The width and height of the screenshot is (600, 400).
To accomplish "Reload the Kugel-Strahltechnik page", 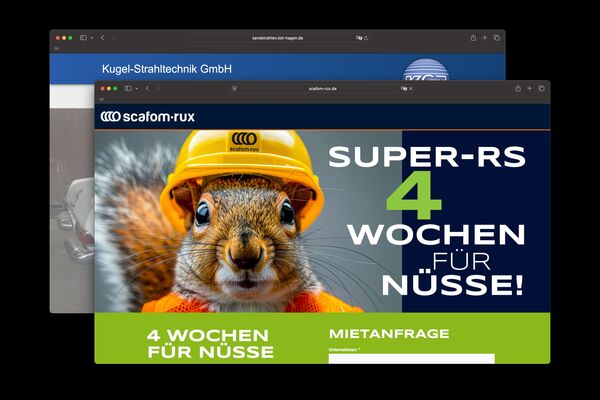I will click(366, 38).
